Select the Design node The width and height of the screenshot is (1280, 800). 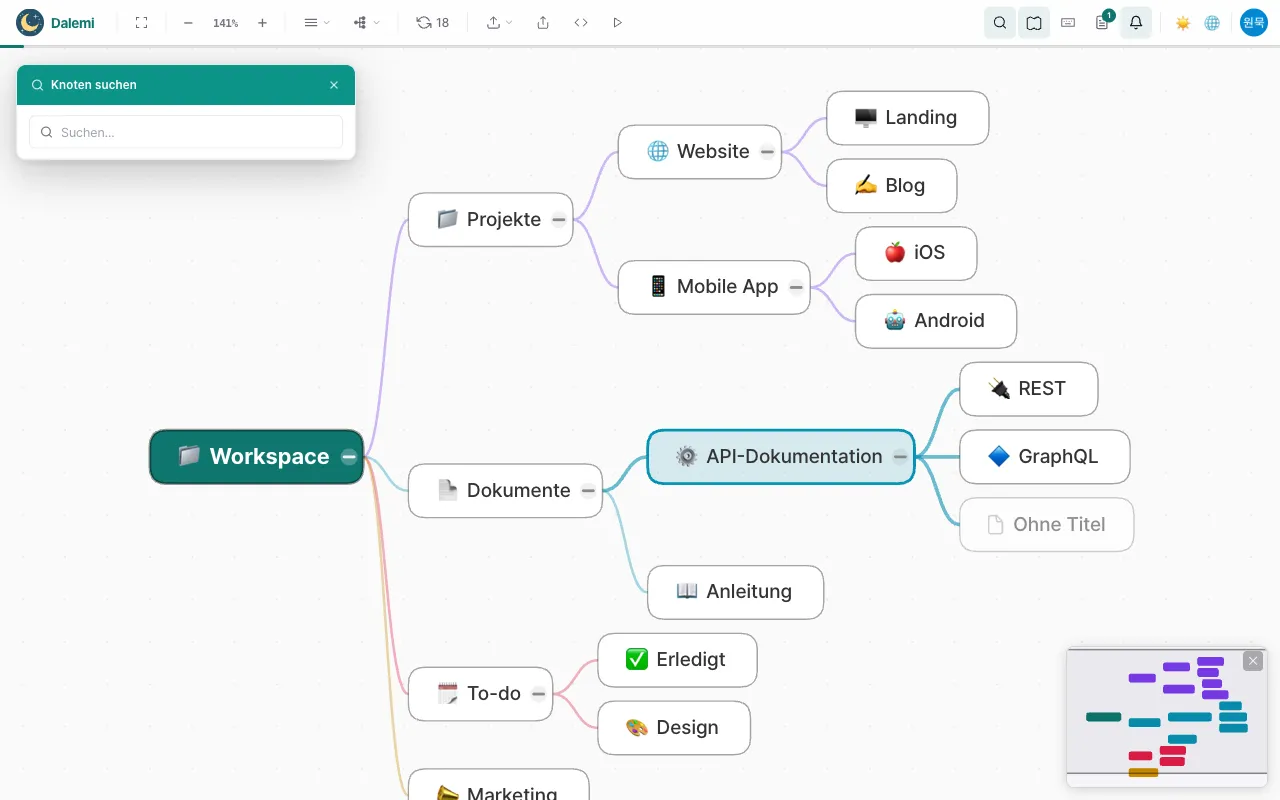click(673, 728)
